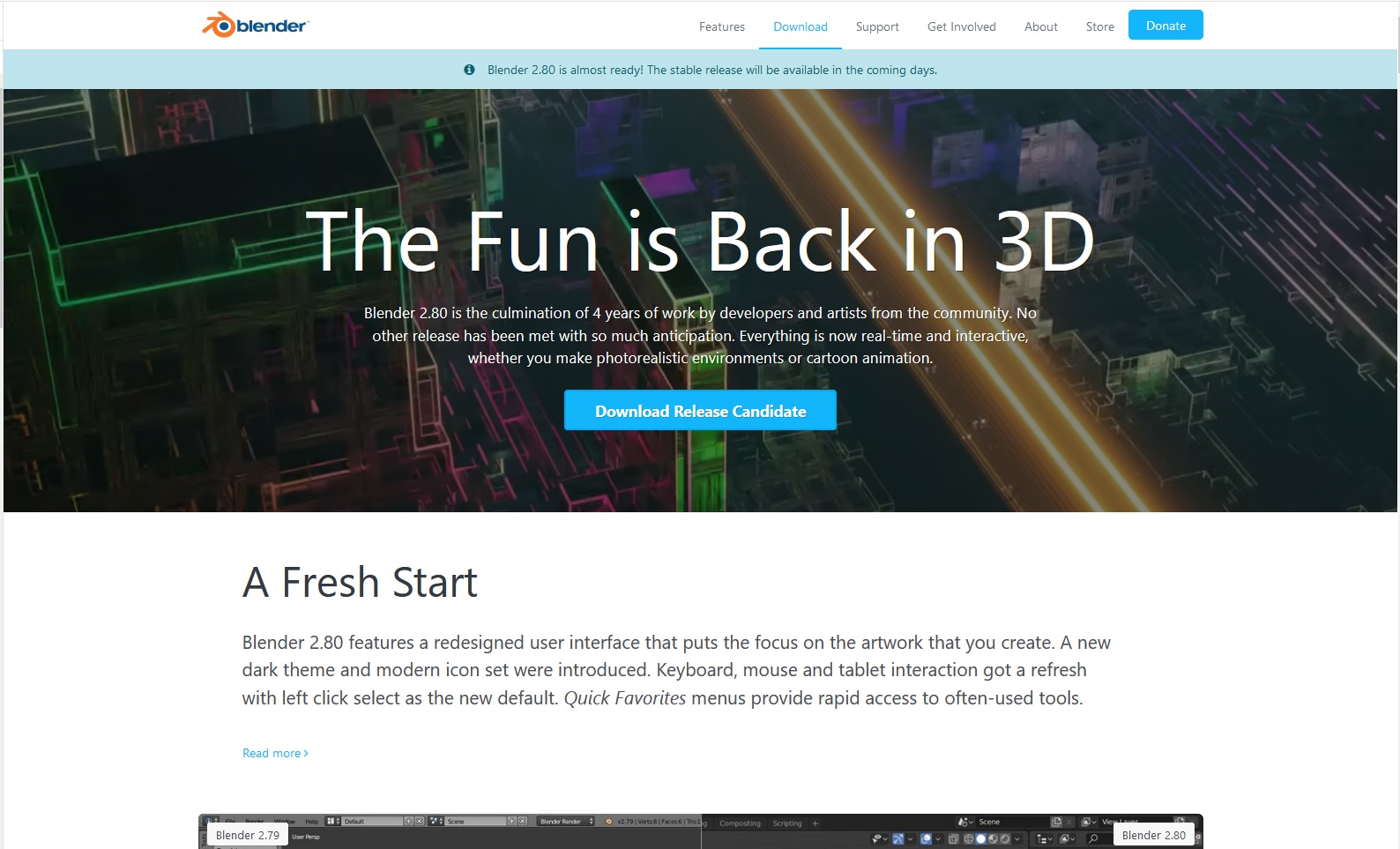Select material preview viewport shading
Image resolution: width=1400 pixels, height=849 pixels.
coord(993,838)
